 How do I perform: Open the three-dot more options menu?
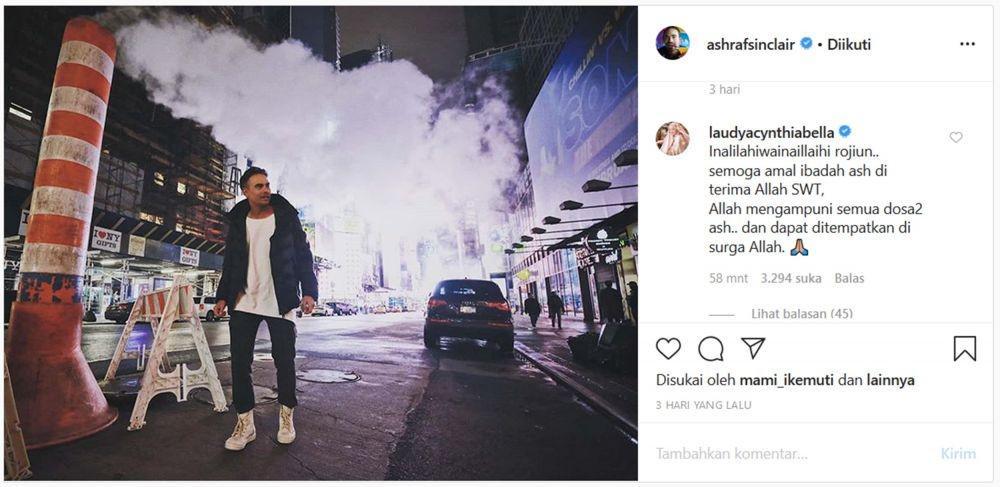[967, 44]
